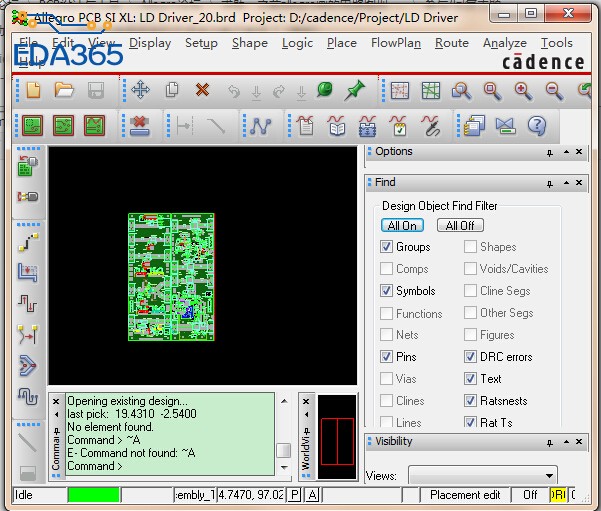Click the third green board mode icon
This screenshot has height=511, width=601.
[94, 125]
